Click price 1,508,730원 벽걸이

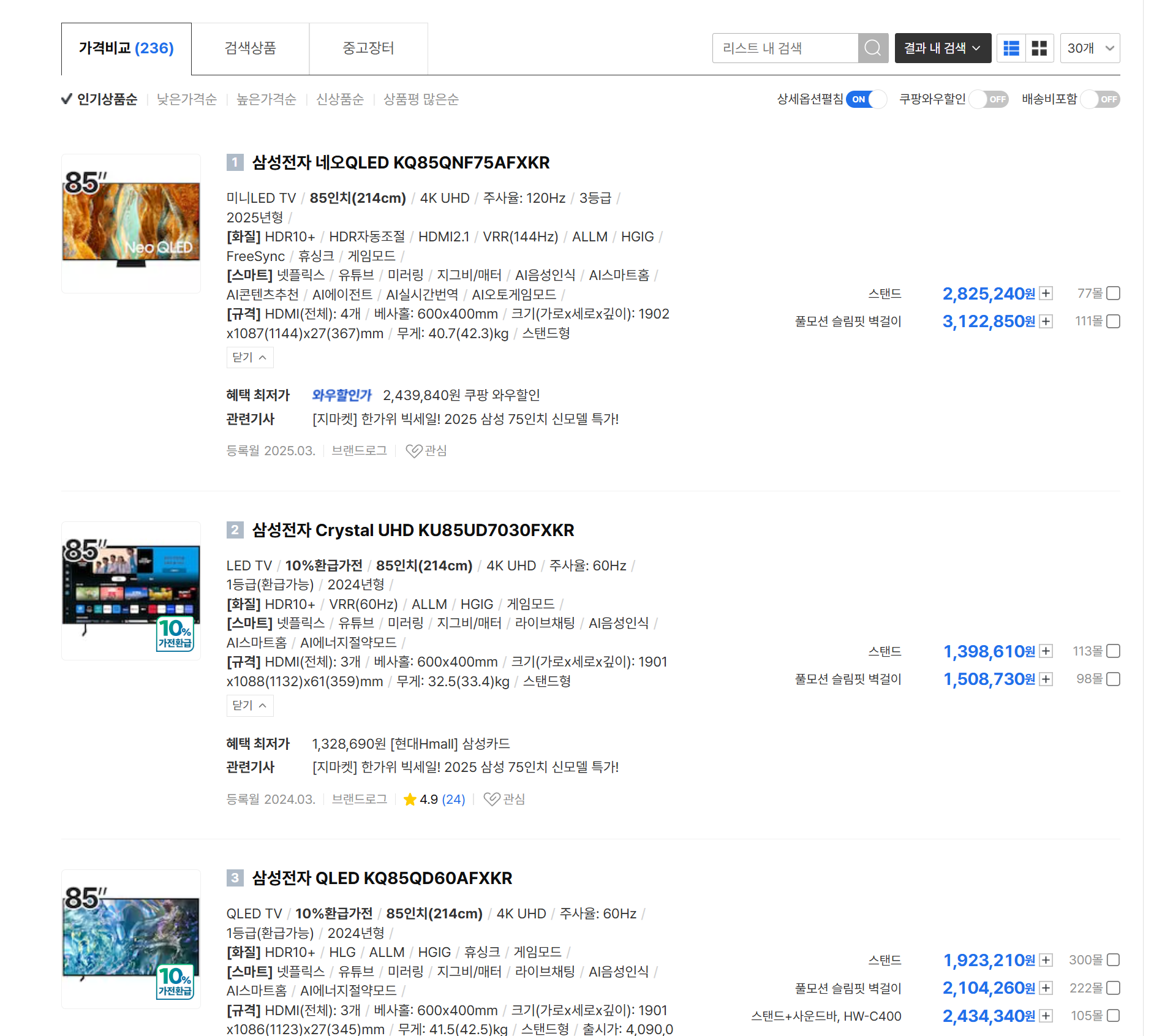(x=989, y=679)
